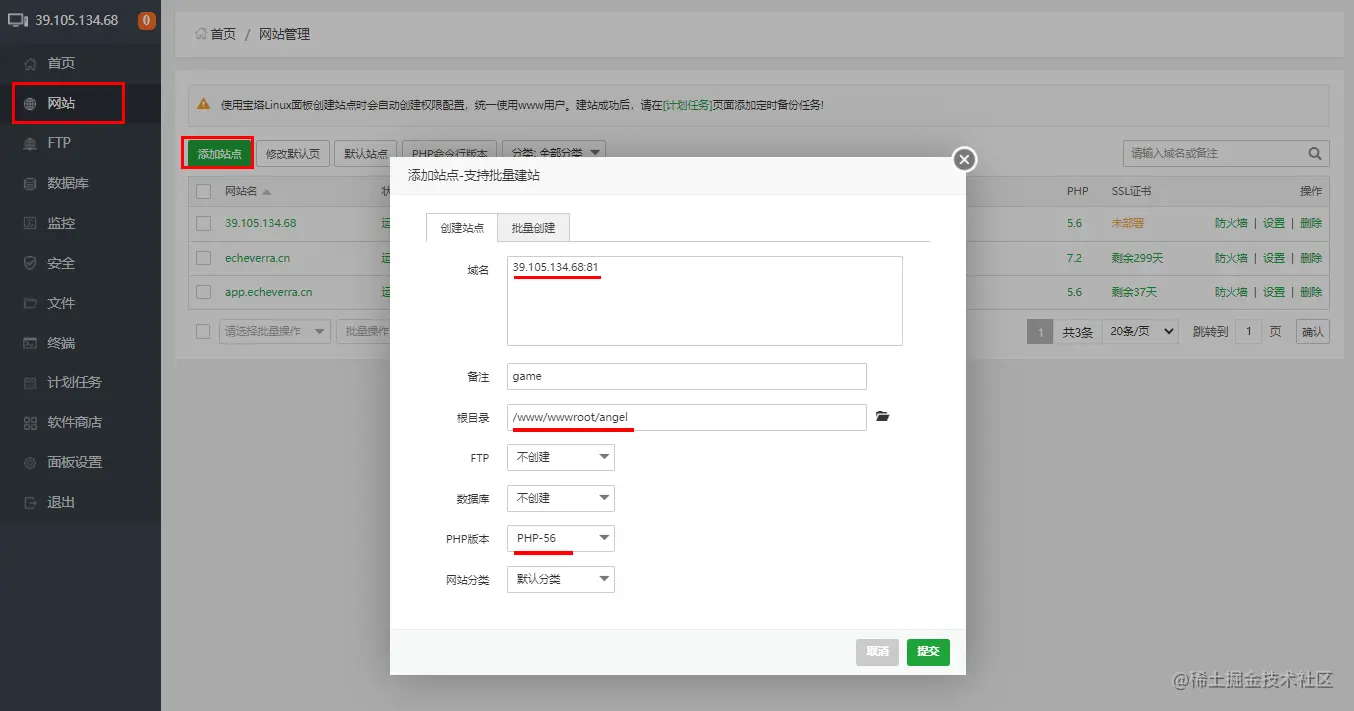The height and width of the screenshot is (711, 1354).
Task: Switch to the 创建站点 tab
Action: click(x=462, y=228)
